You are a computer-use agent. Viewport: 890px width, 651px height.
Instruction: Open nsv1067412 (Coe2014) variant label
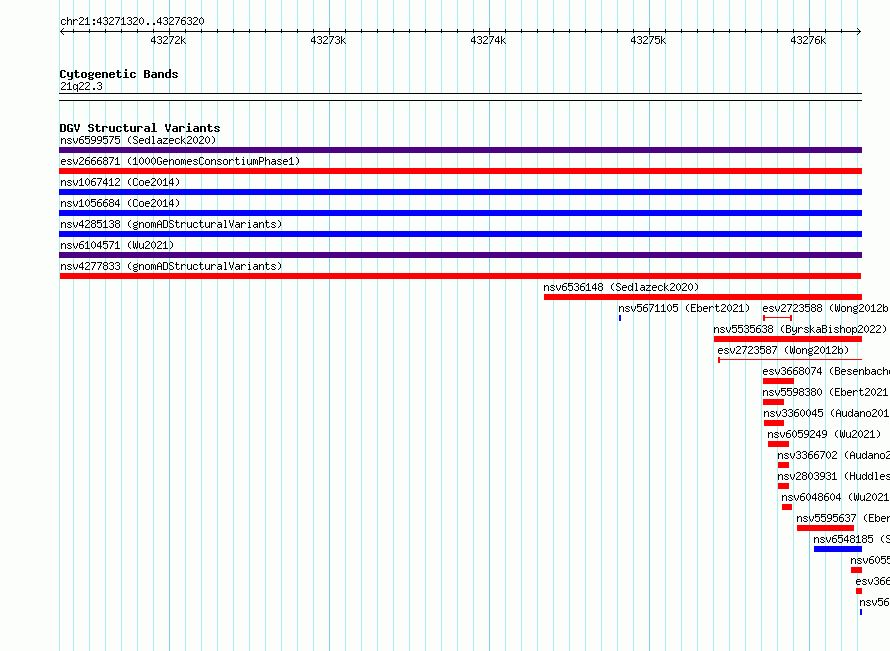[120, 182]
